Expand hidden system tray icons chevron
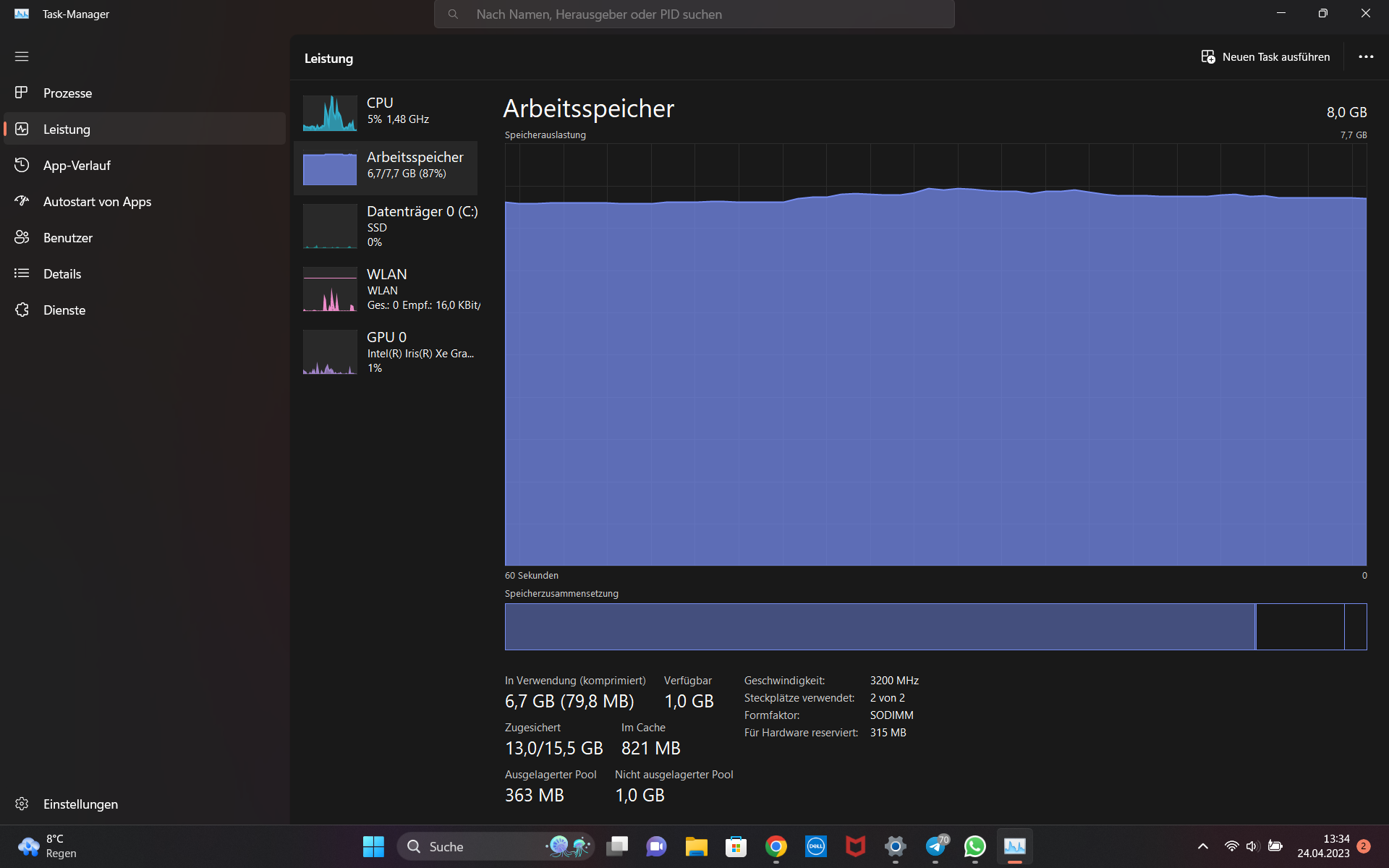Screen dimensions: 1389x868 tap(1202, 846)
